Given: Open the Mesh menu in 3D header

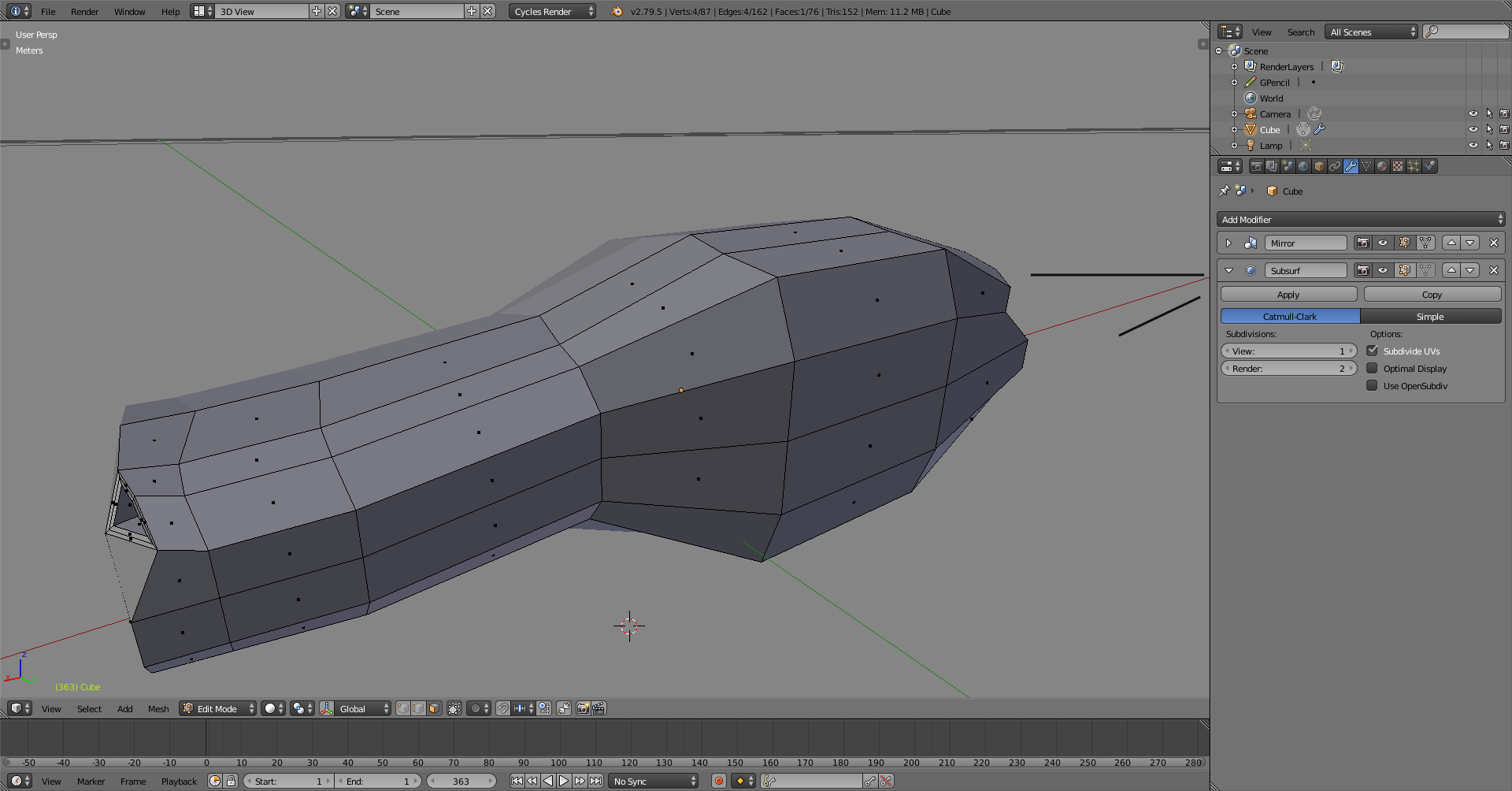Looking at the screenshot, I should tap(158, 708).
